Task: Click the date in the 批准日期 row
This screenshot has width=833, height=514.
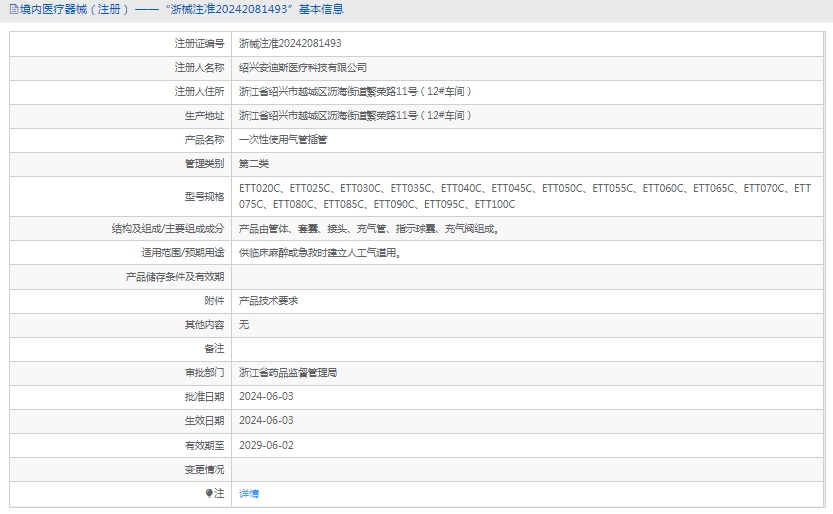Action: pos(266,397)
